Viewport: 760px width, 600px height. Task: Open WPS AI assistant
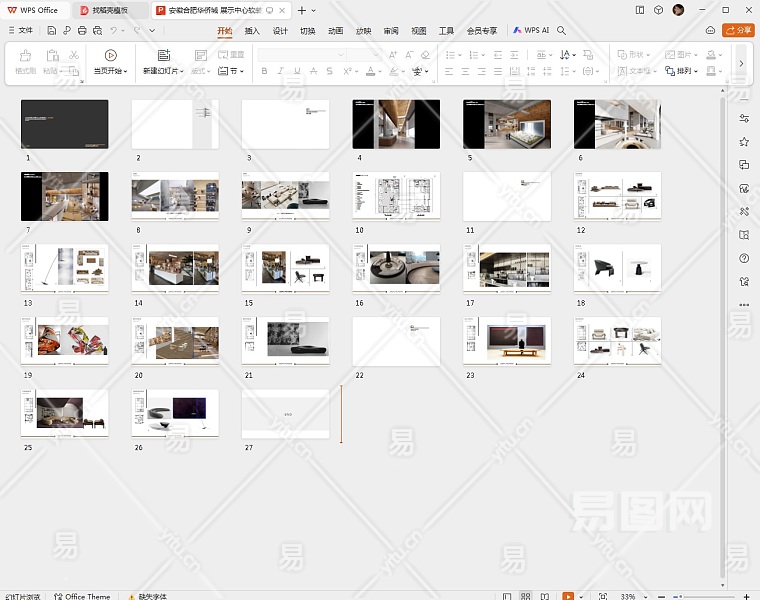point(531,30)
